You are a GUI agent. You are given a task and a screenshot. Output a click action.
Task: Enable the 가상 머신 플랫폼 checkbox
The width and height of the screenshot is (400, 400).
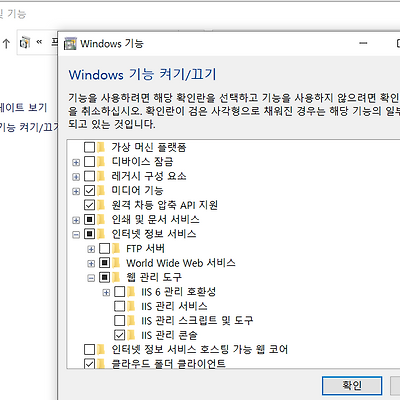89,147
